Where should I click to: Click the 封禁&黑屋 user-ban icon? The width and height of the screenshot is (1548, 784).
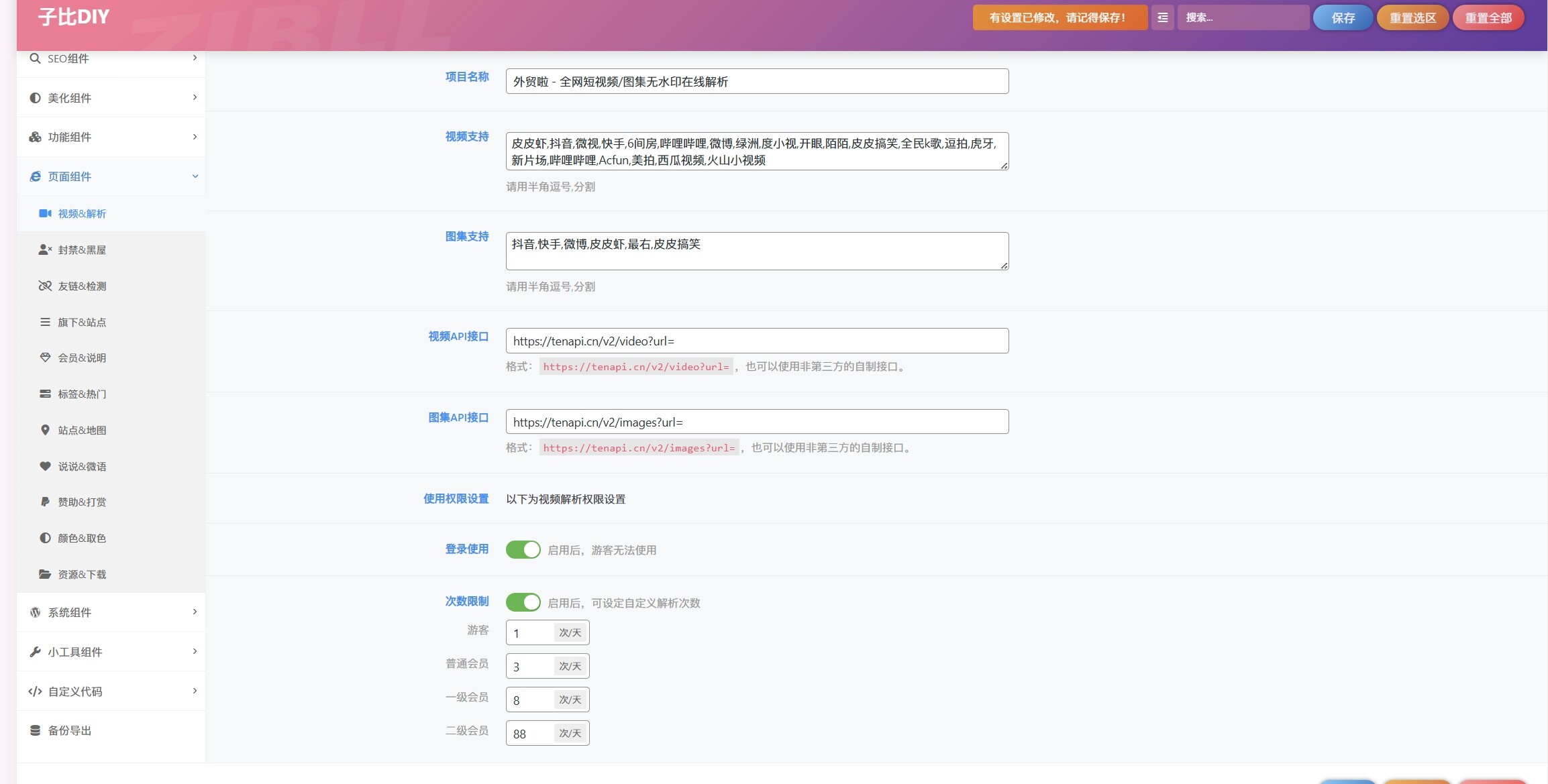(45, 249)
